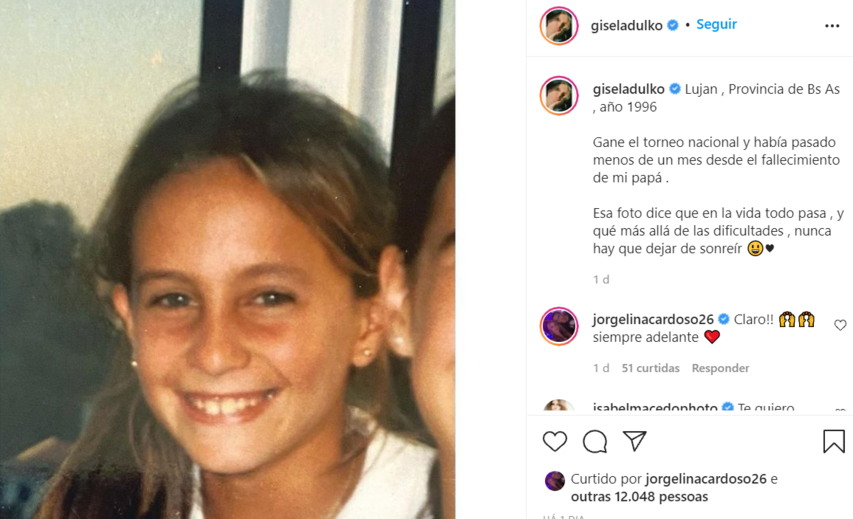
Task: Like jorgelinacardoso26's comment with small heart
Action: [x=840, y=325]
